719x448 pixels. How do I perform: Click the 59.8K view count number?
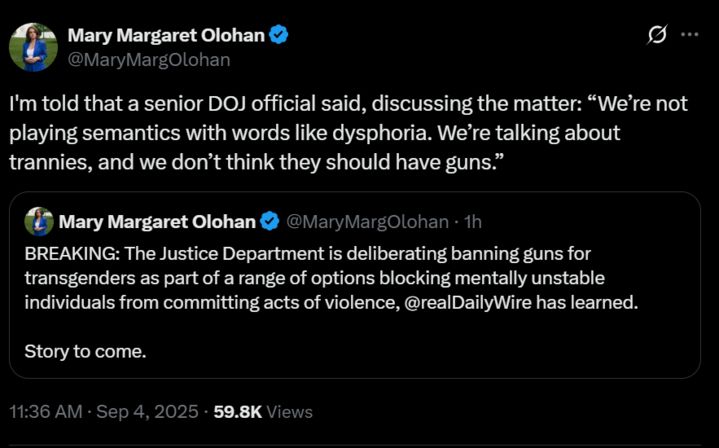tap(239, 411)
